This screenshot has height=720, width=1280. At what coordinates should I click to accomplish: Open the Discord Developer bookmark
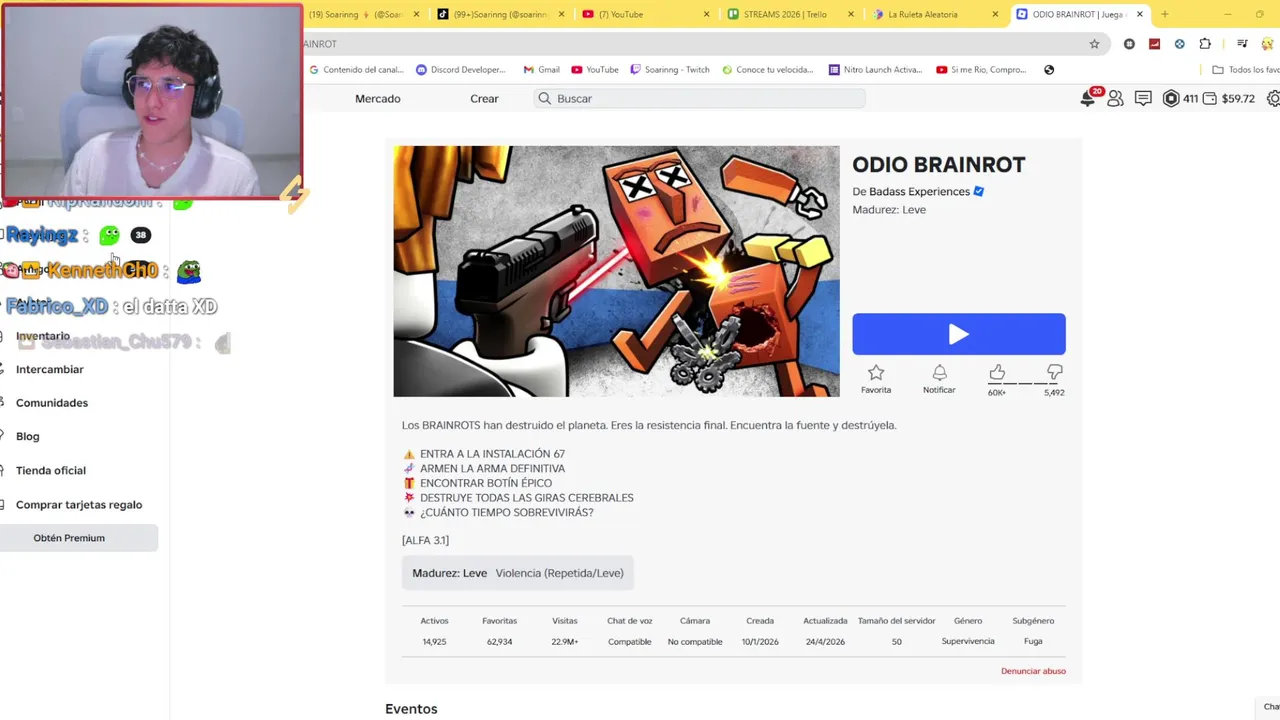461,70
